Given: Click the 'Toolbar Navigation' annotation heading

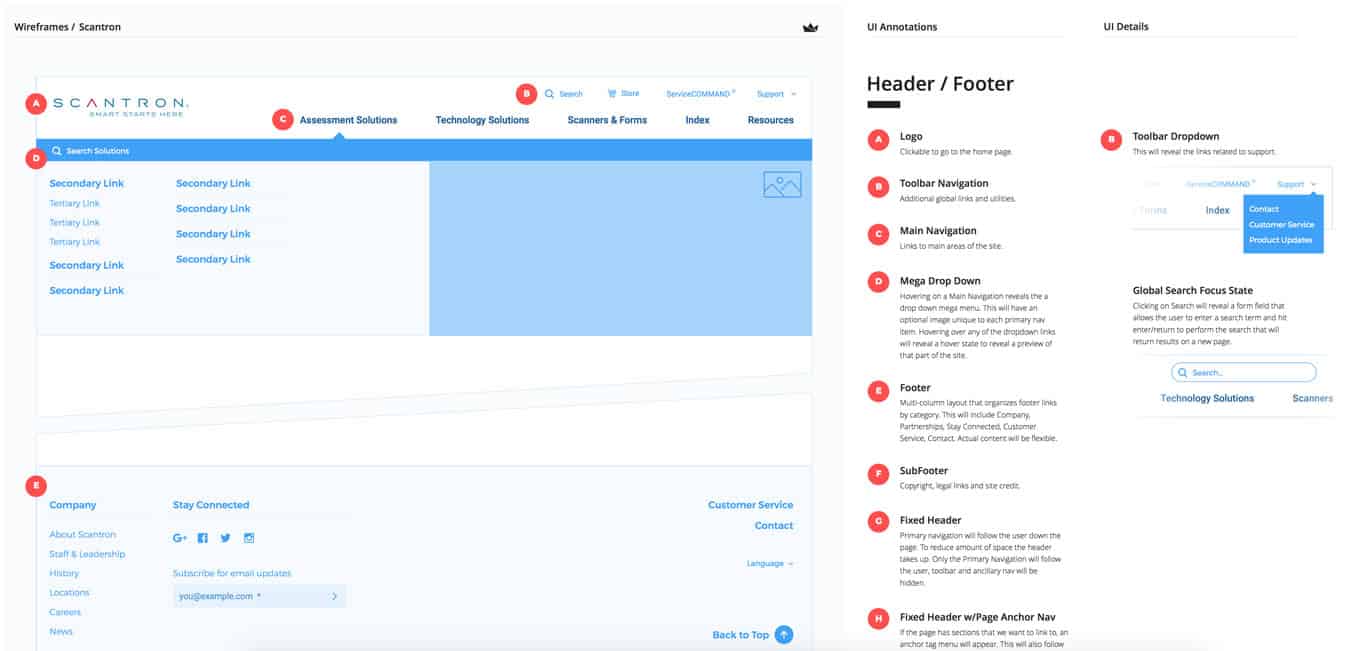Looking at the screenshot, I should pos(944,183).
